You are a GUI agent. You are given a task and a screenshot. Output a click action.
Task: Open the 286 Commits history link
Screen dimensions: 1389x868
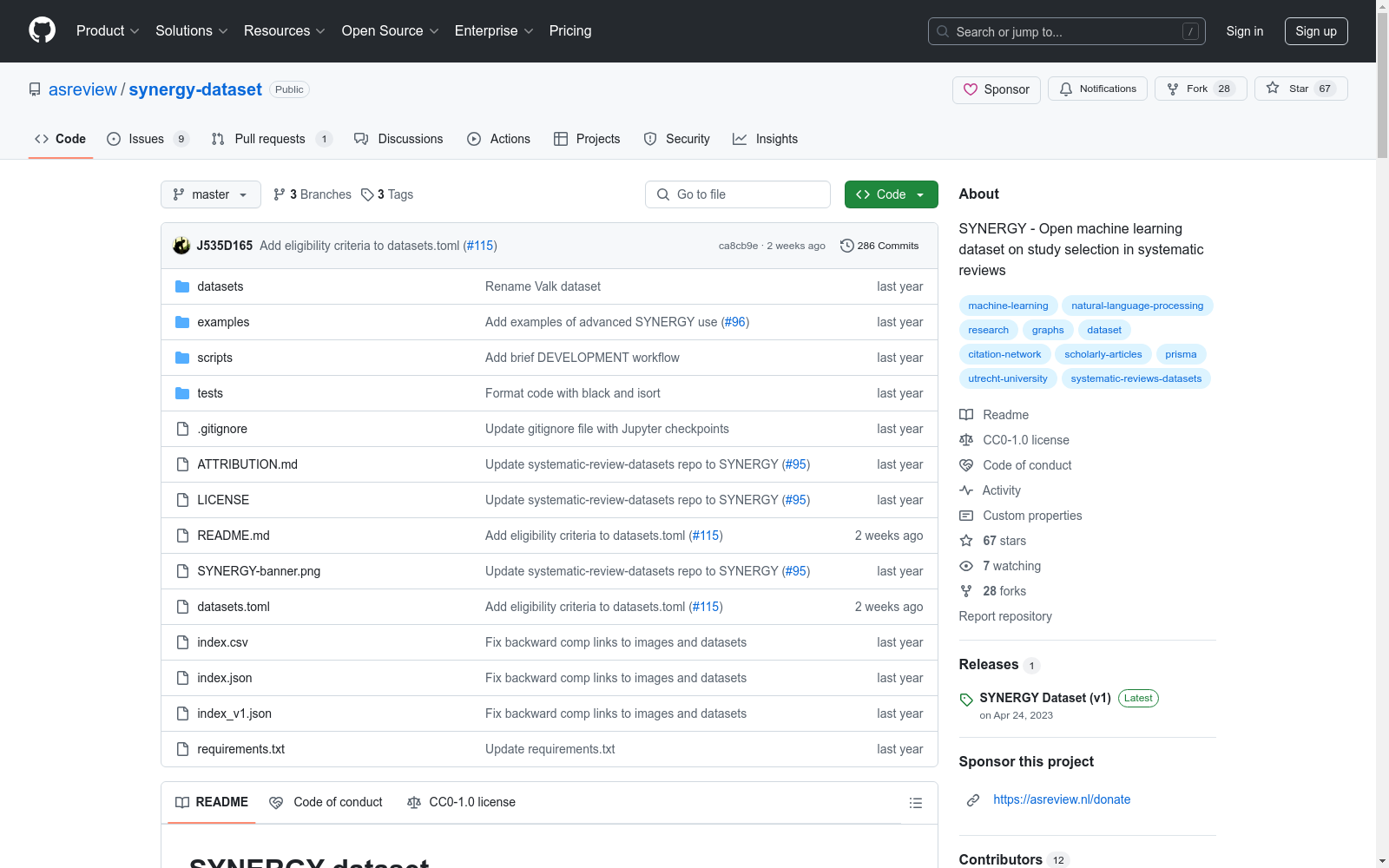[x=879, y=246]
